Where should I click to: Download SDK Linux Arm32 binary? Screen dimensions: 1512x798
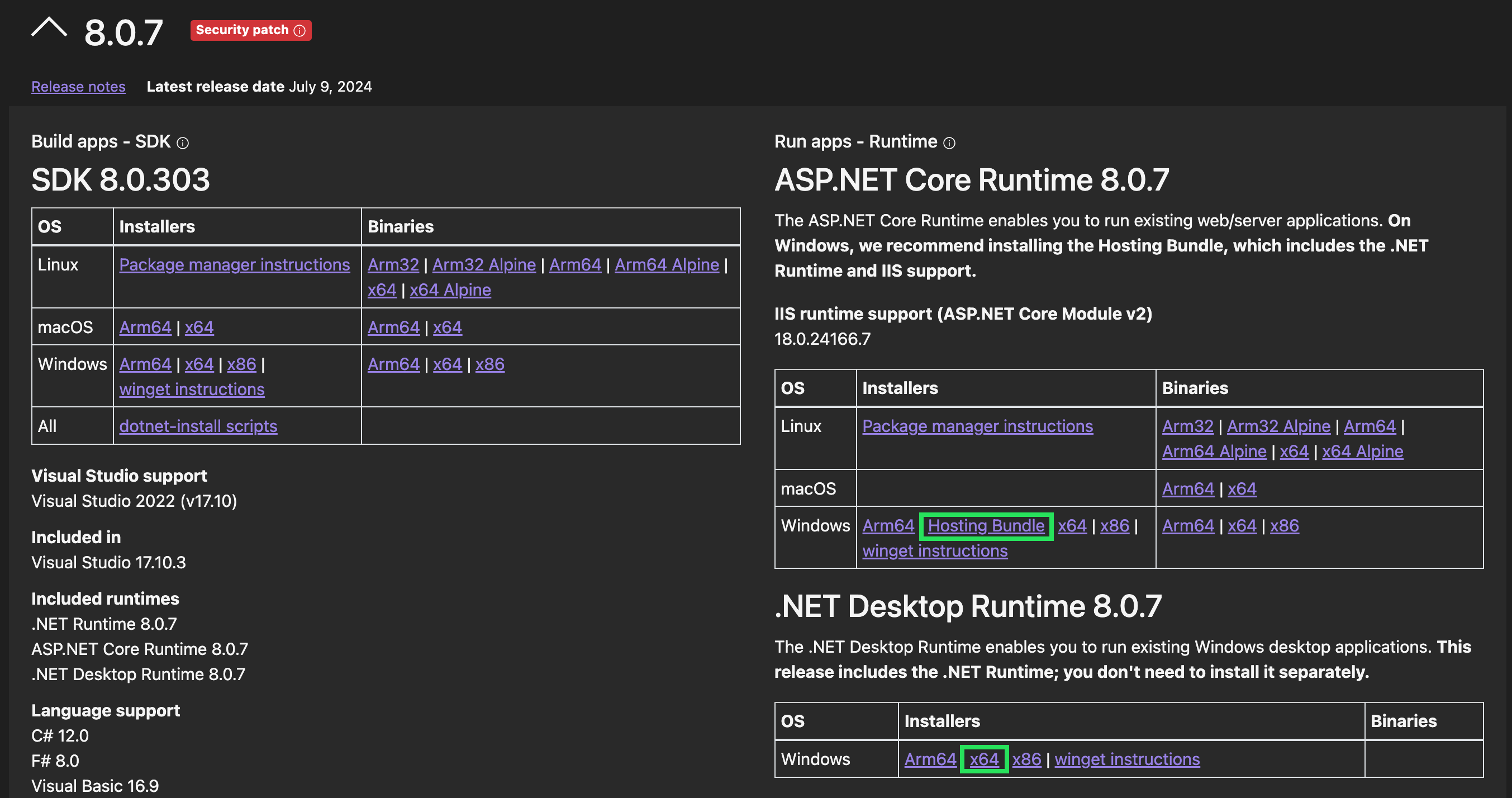point(393,265)
